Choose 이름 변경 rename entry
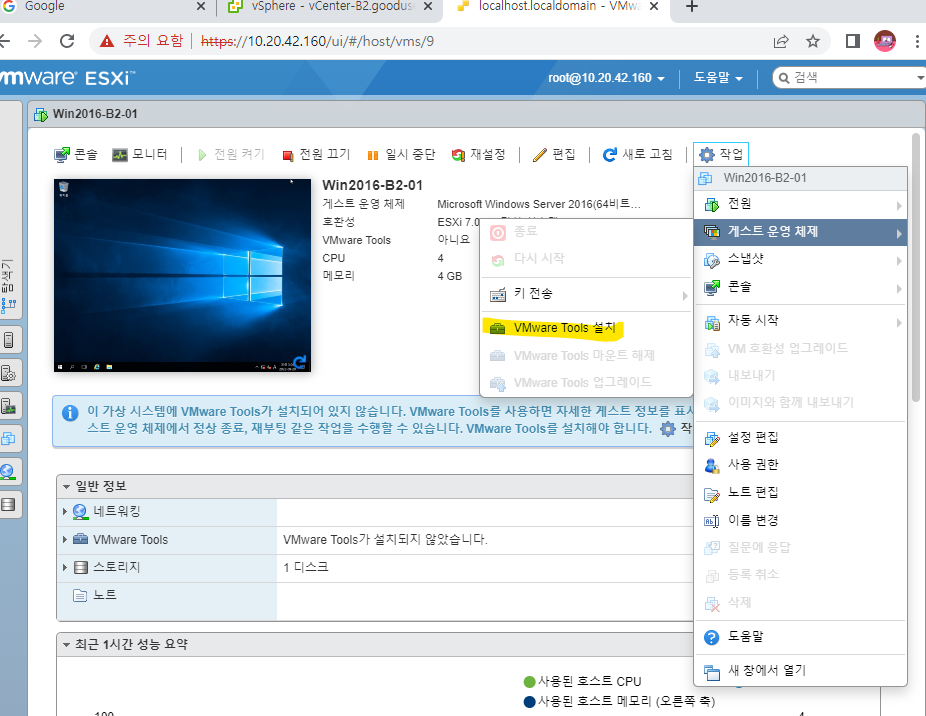This screenshot has height=716, width=926. [800, 521]
